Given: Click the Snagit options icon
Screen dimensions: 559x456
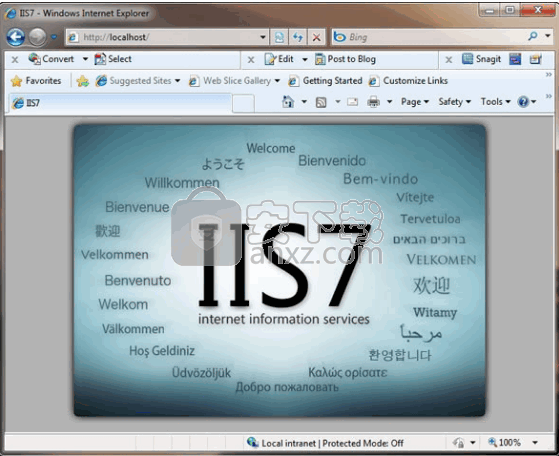Looking at the screenshot, I should point(535,59).
